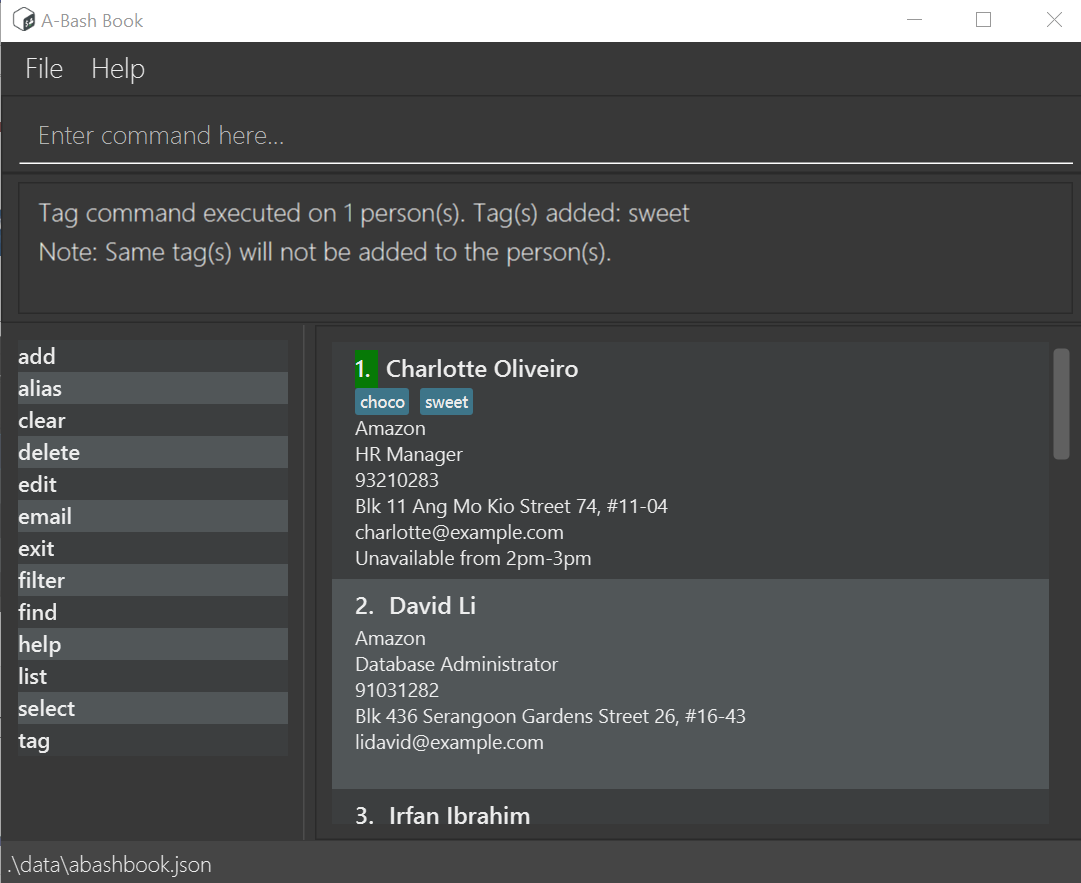Select the select command in the list

pos(152,709)
